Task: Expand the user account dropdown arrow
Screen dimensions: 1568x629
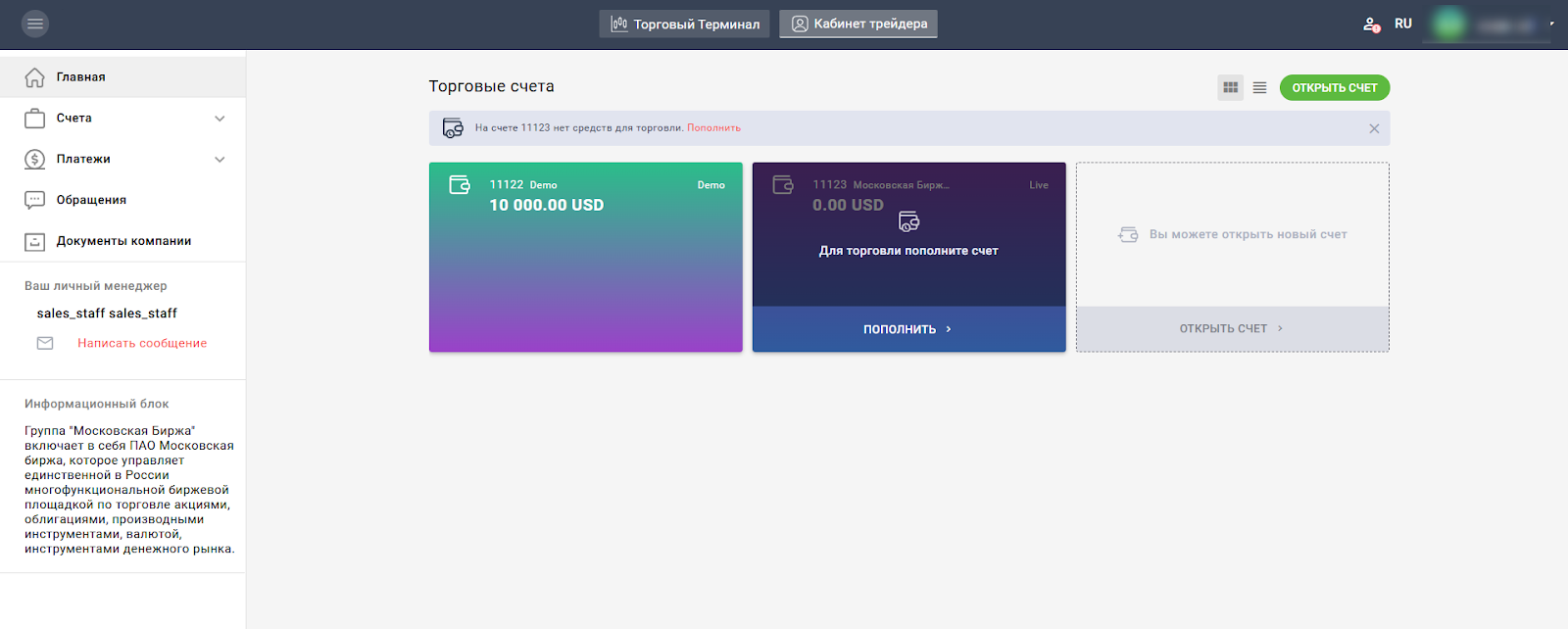Action: tap(1551, 24)
